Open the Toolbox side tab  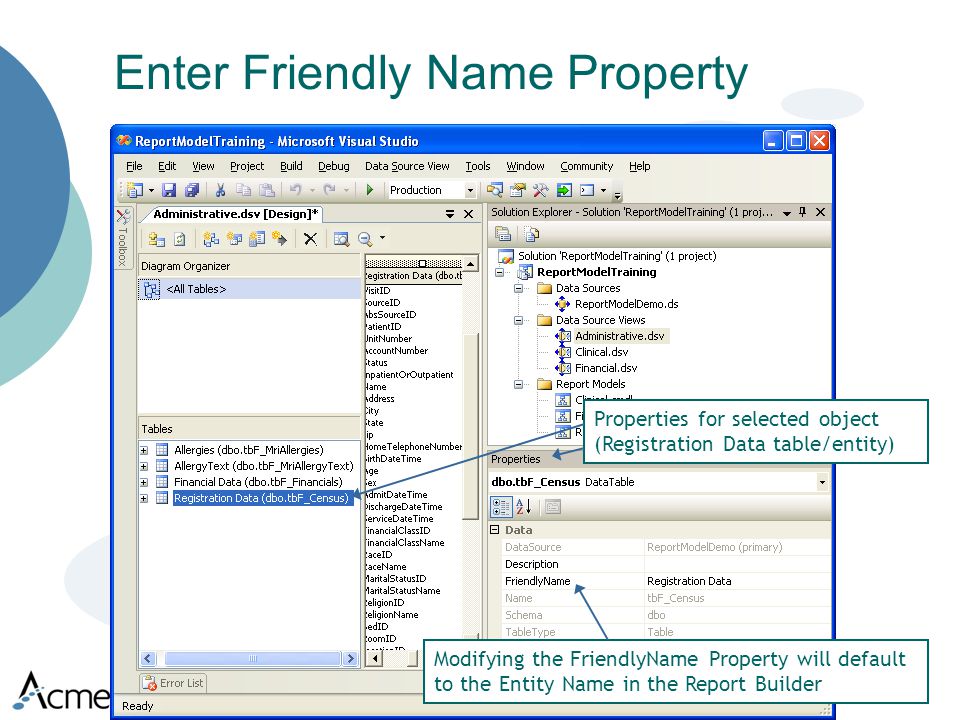[123, 239]
